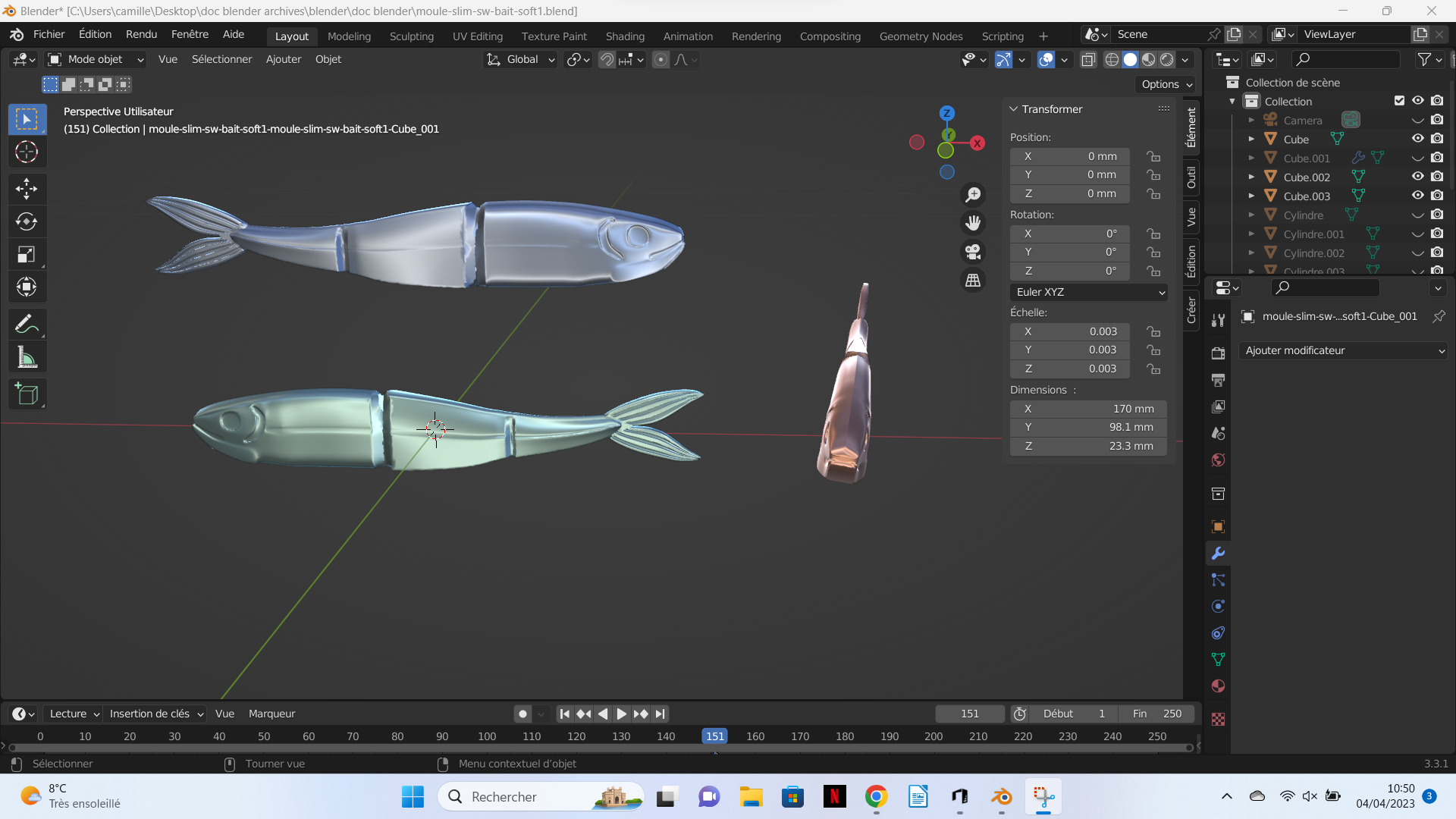Jump to the last frame
Viewport: 1456px width, 819px height.
point(661,714)
